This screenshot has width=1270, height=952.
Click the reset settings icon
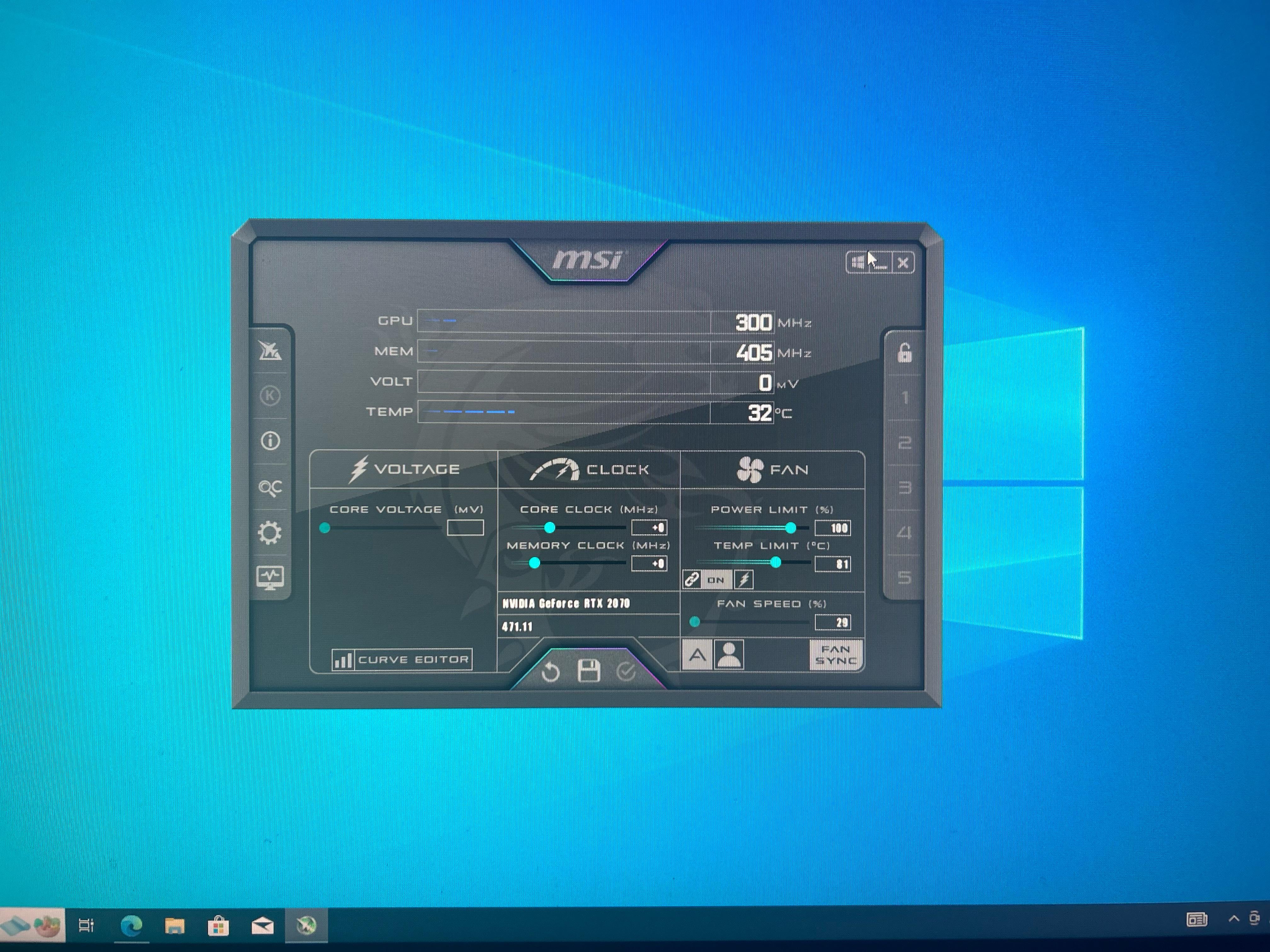tap(550, 671)
